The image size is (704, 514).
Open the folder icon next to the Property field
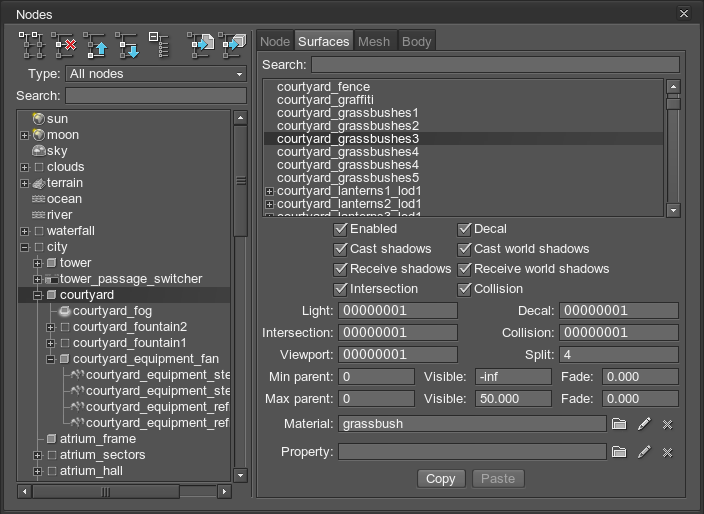(x=619, y=452)
